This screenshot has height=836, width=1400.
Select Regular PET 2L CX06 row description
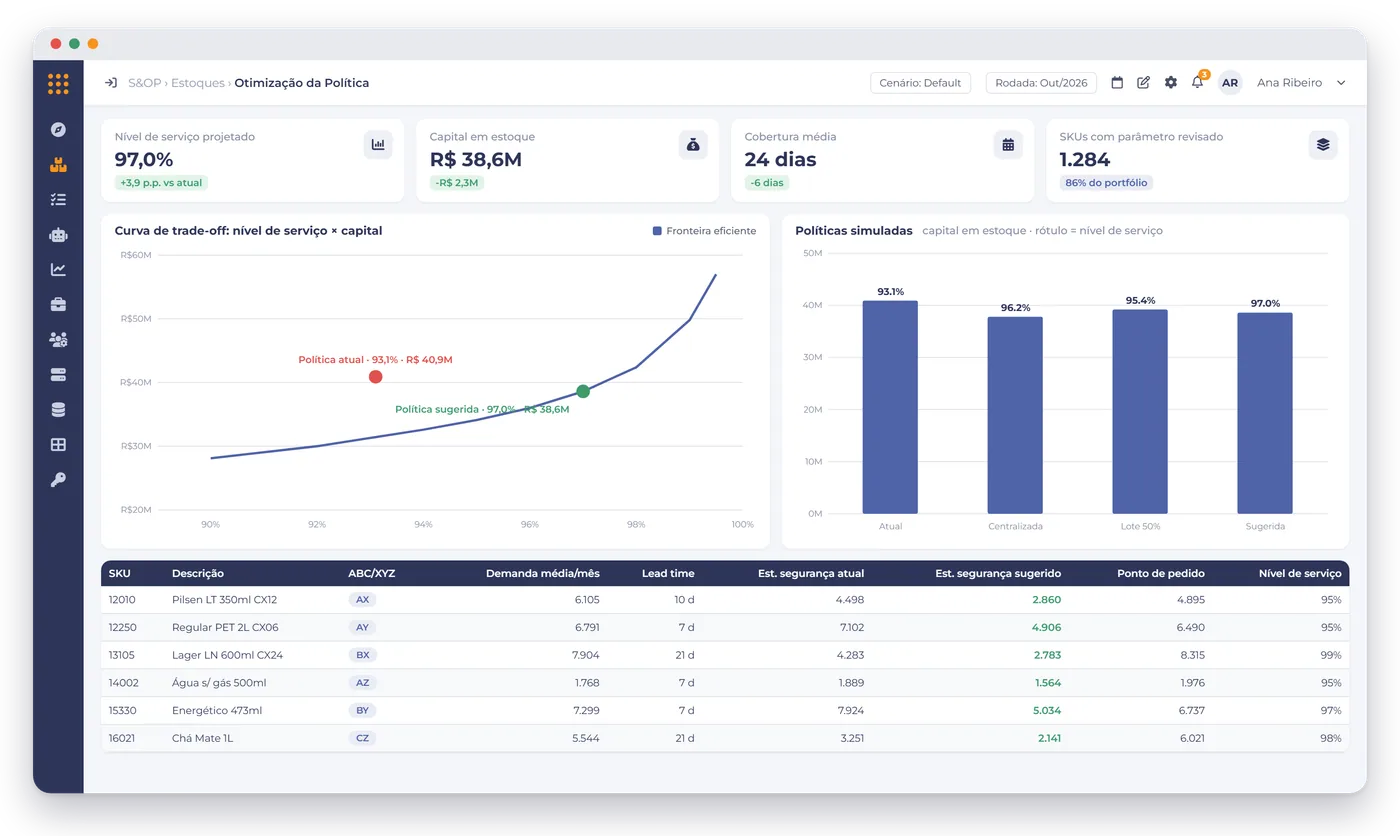(225, 627)
